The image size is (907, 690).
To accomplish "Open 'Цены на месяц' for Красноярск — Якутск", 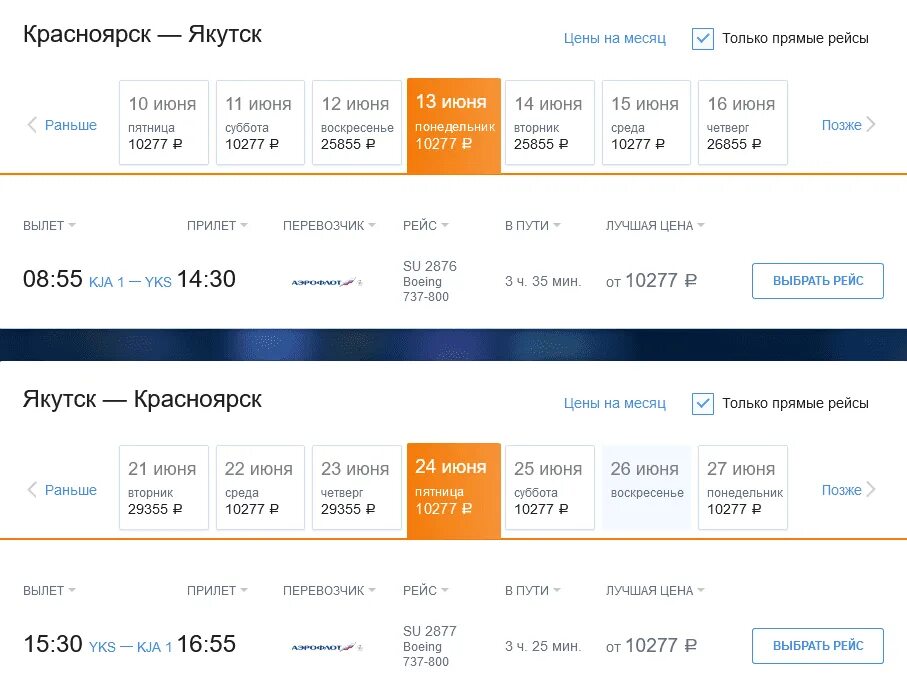I will [614, 39].
